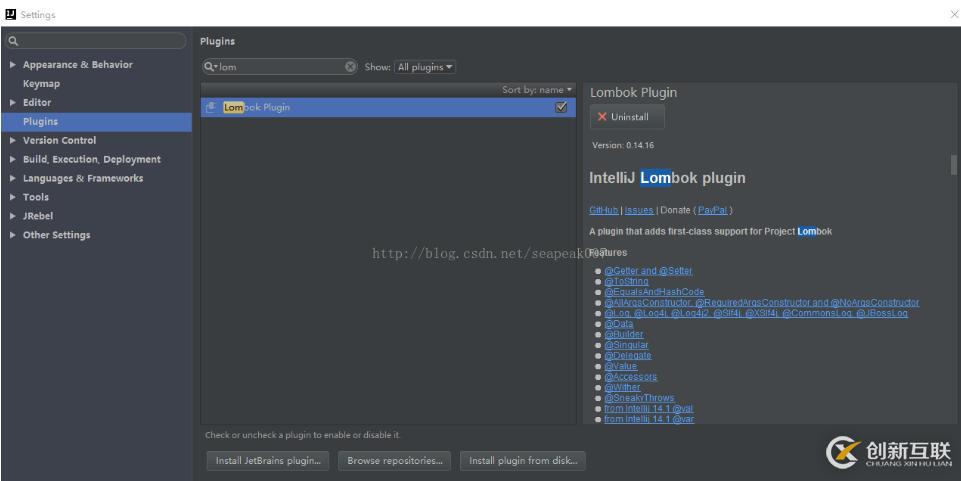Screen dimensions: 961x481
Task: Click the magnifier icon in settings search box
Action: [x=13, y=41]
